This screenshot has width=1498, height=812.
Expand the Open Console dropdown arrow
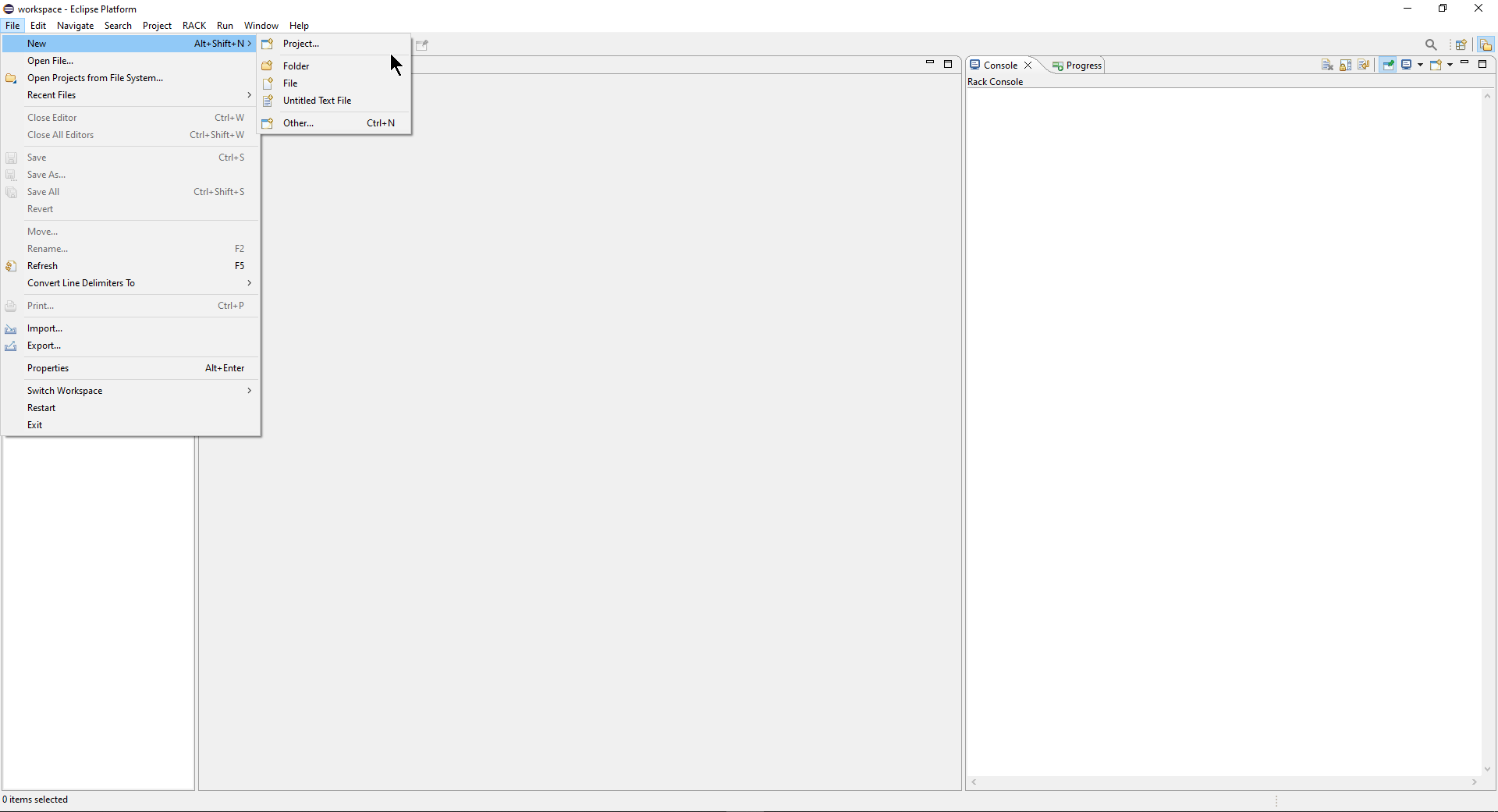pos(1450,66)
